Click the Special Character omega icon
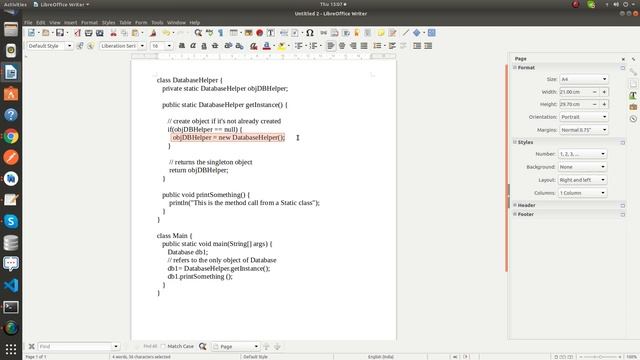Viewport: 640px width, 360px height. point(310,33)
